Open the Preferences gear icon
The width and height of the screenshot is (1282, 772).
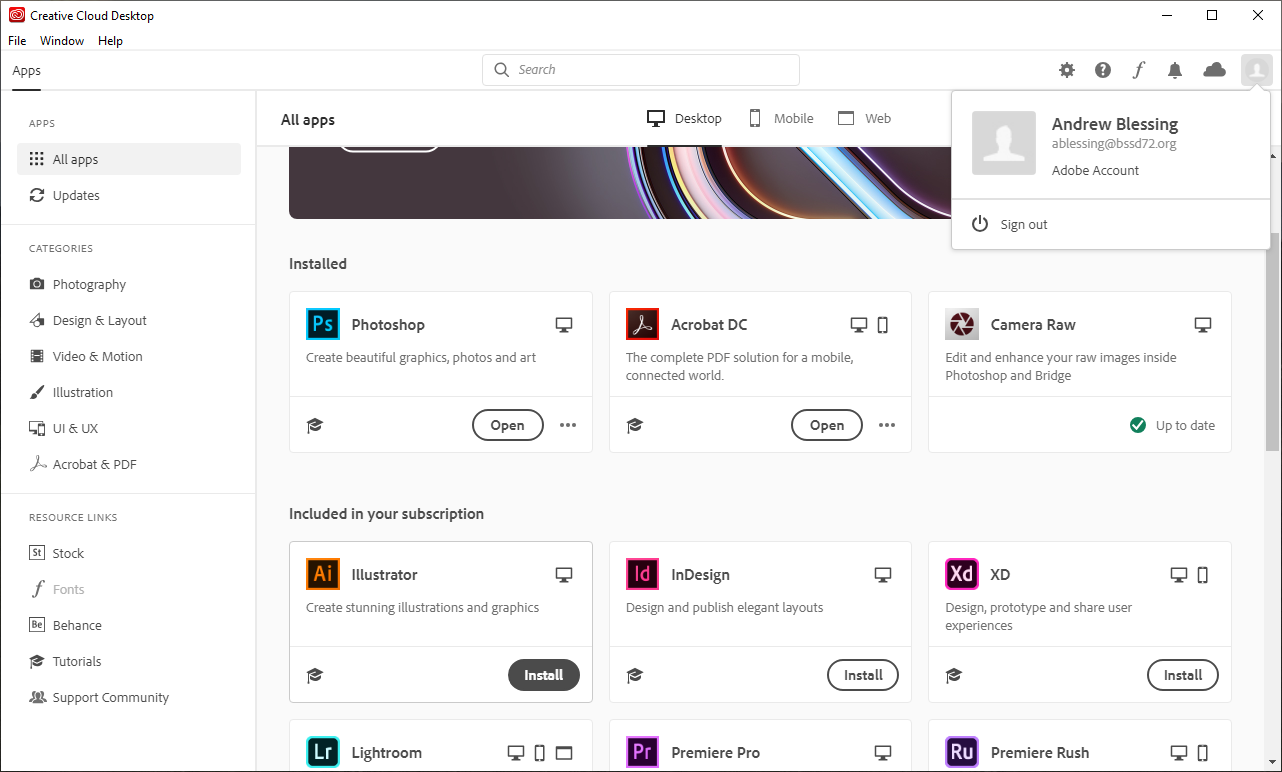(1067, 70)
